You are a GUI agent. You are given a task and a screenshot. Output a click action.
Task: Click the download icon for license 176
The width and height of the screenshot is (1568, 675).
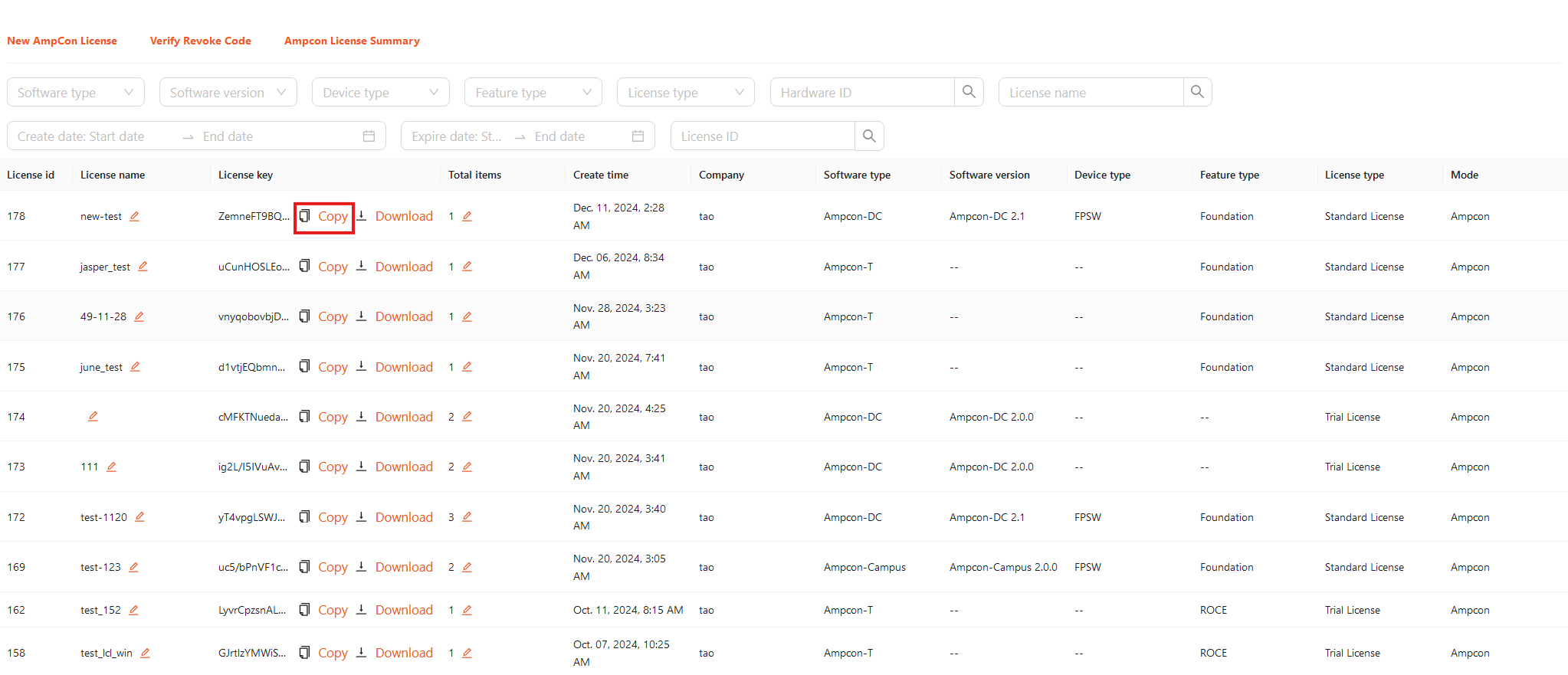361,316
